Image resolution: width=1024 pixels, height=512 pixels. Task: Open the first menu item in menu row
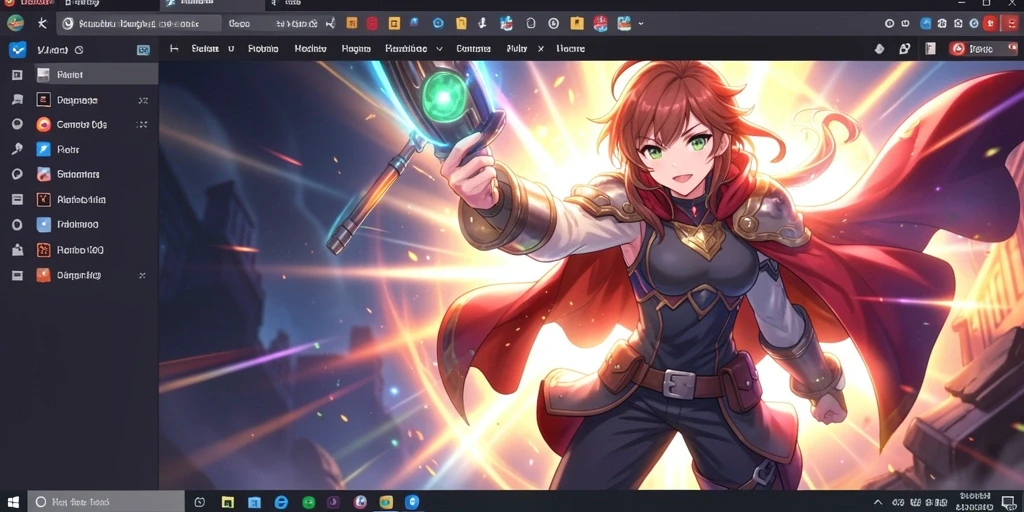204,49
